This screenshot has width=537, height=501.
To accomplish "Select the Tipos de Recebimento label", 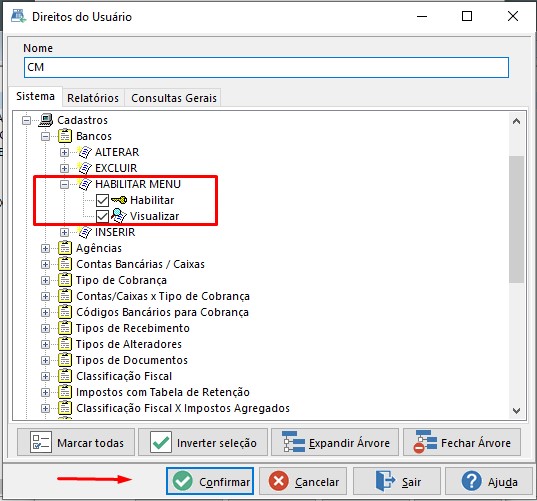I will click(133, 328).
